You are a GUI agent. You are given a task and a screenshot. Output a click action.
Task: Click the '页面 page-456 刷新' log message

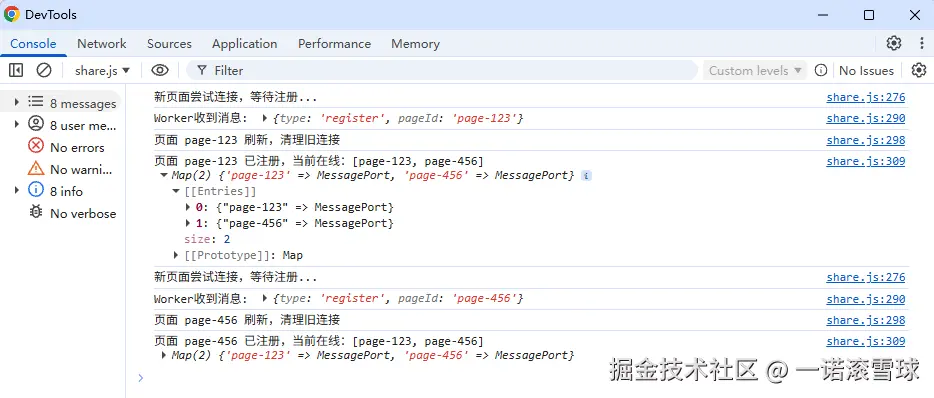click(247, 320)
